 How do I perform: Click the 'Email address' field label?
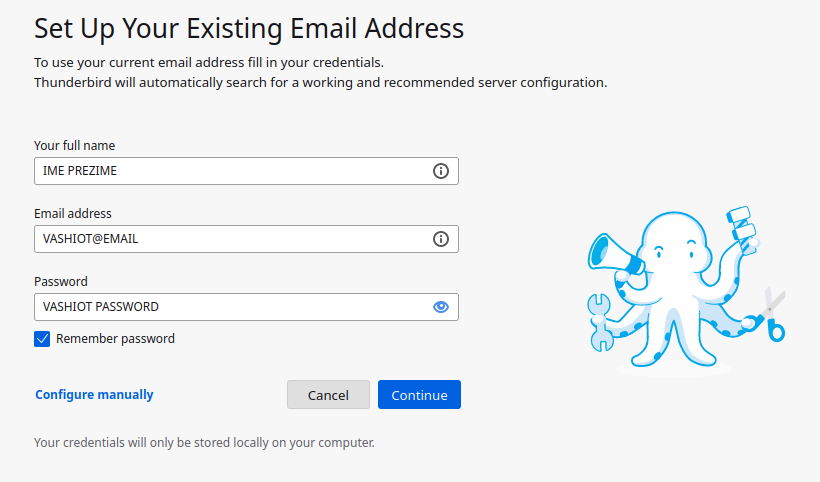coord(73,213)
